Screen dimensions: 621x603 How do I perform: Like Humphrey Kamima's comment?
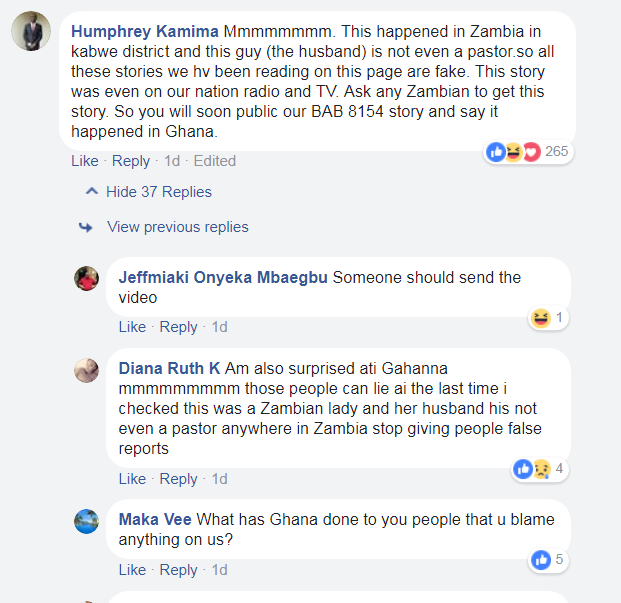[85, 161]
